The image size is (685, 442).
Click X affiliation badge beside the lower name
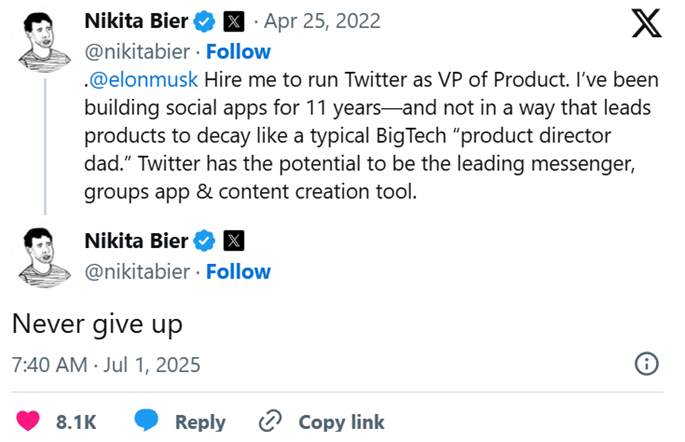tap(233, 239)
